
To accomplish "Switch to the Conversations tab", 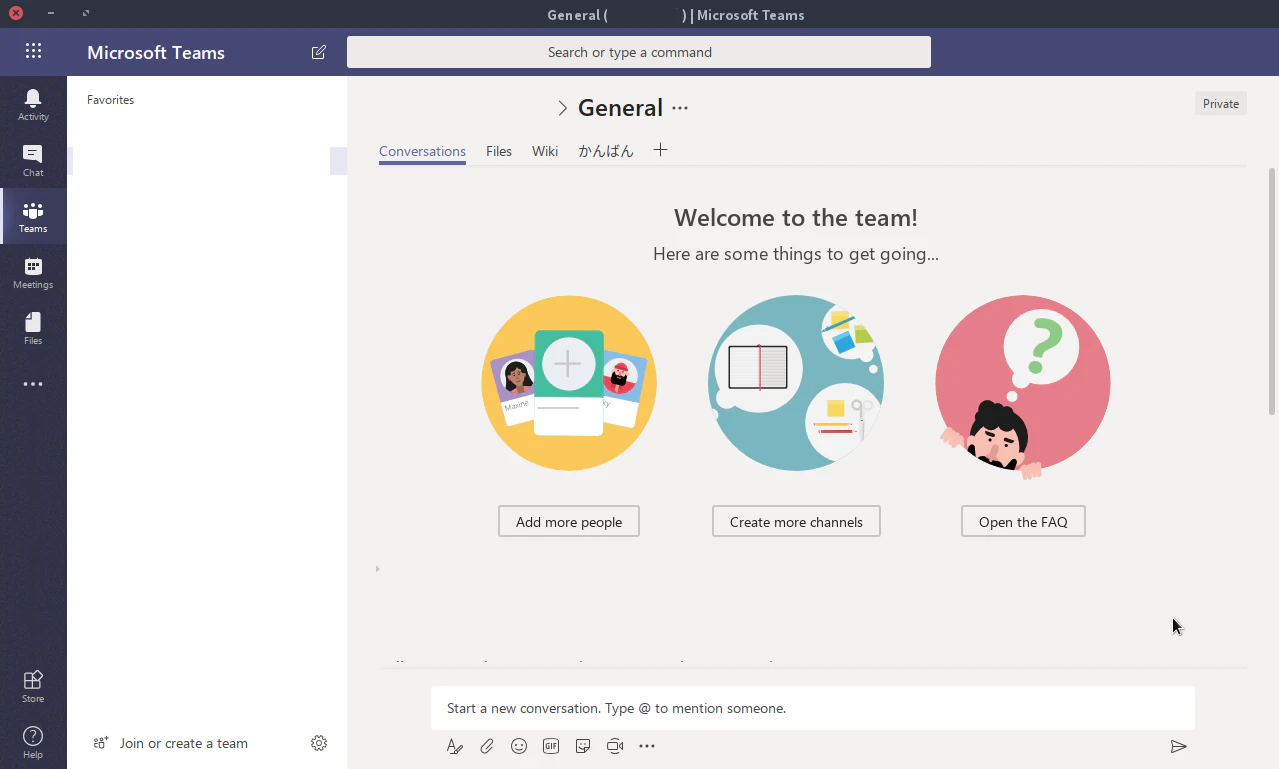I will (422, 151).
